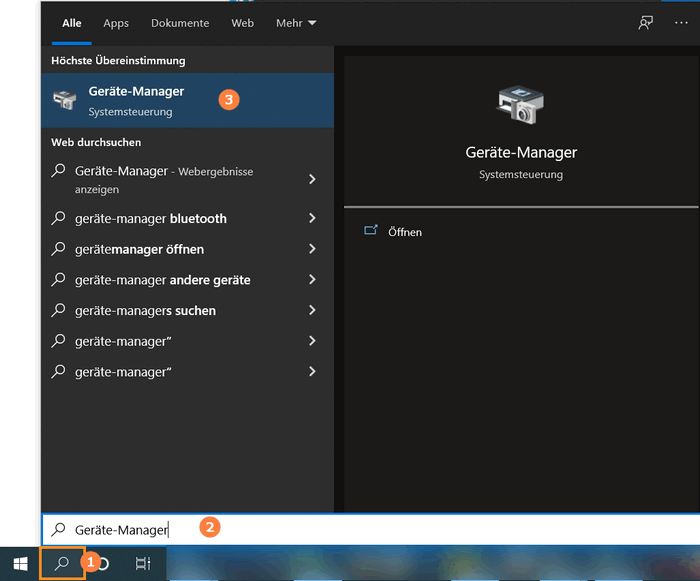Click the large Geräte-Manager preview icon

tap(521, 105)
